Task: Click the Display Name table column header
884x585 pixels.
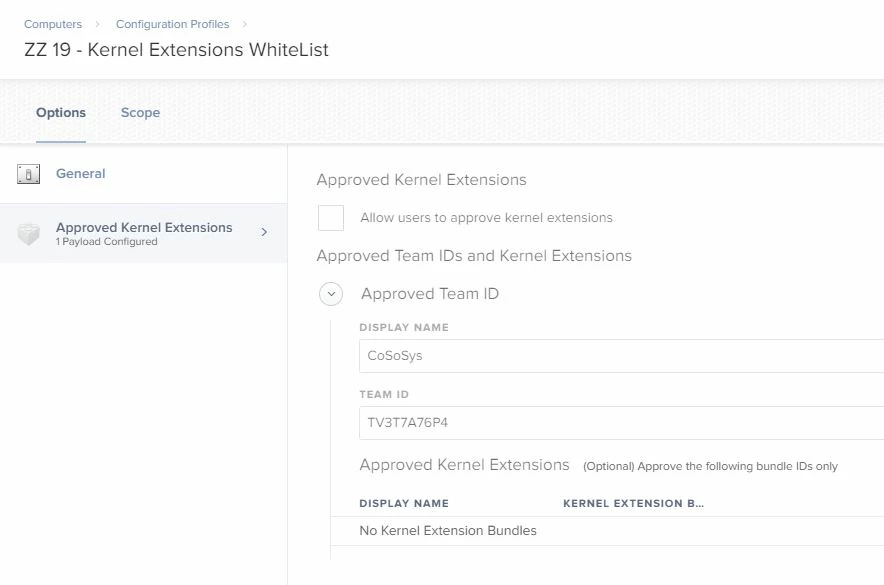Action: tap(404, 503)
